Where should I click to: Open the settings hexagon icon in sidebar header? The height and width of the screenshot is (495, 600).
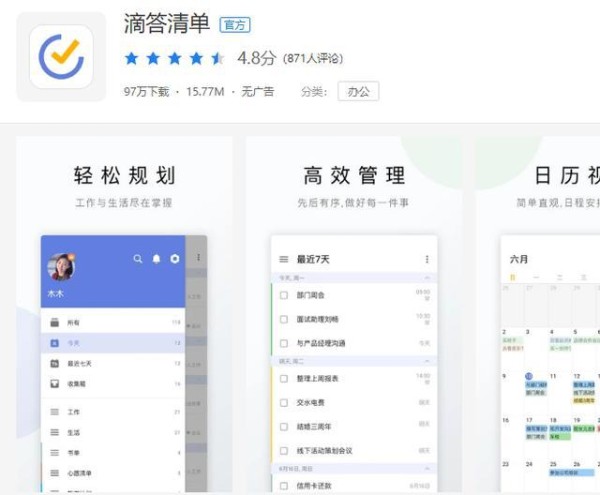(174, 259)
